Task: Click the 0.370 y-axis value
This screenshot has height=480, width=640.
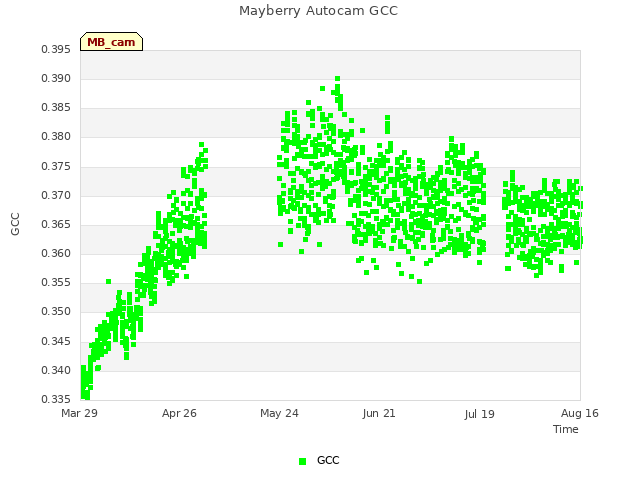Action: pyautogui.click(x=56, y=196)
